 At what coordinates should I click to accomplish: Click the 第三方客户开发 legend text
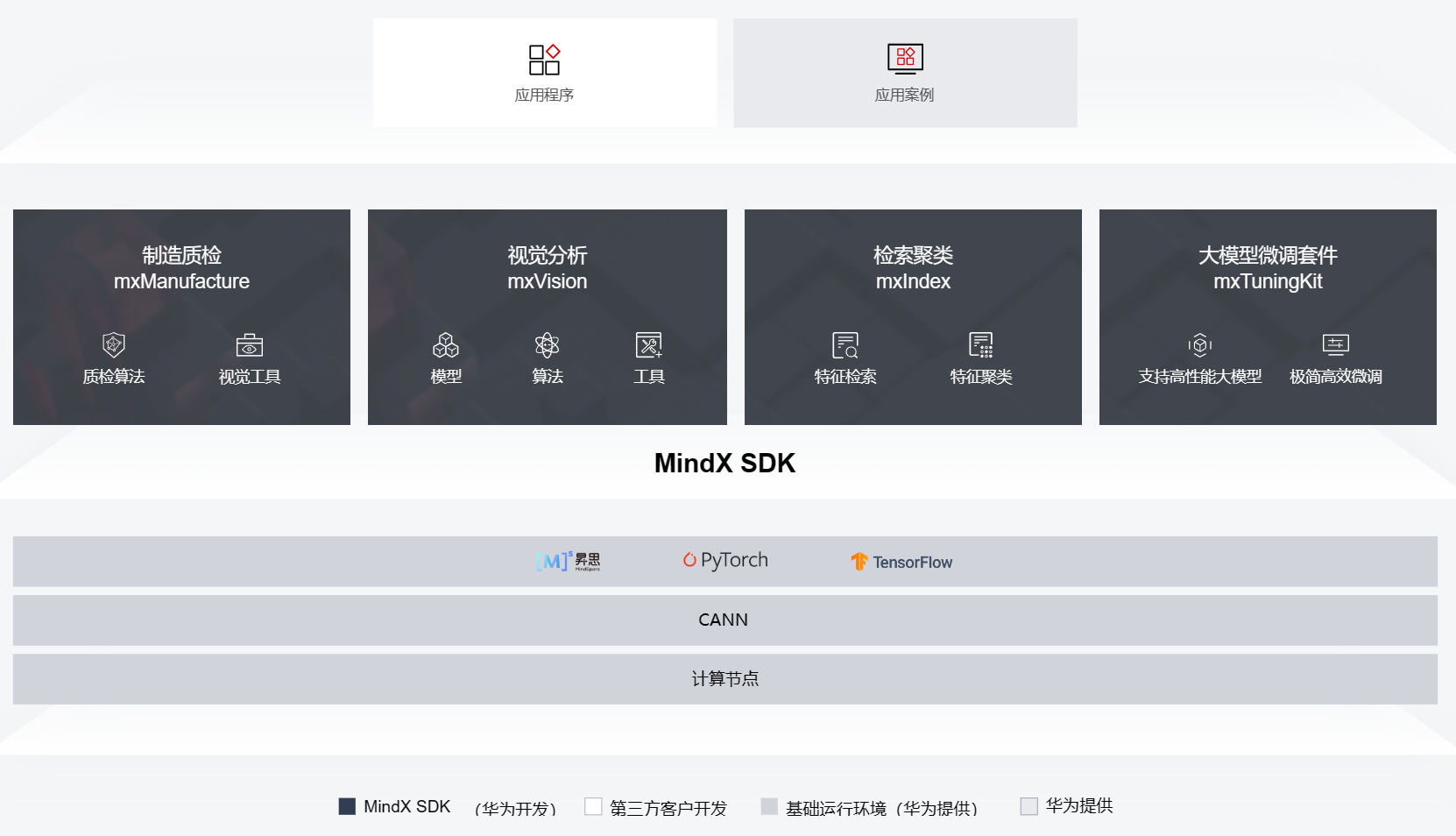pos(668,808)
